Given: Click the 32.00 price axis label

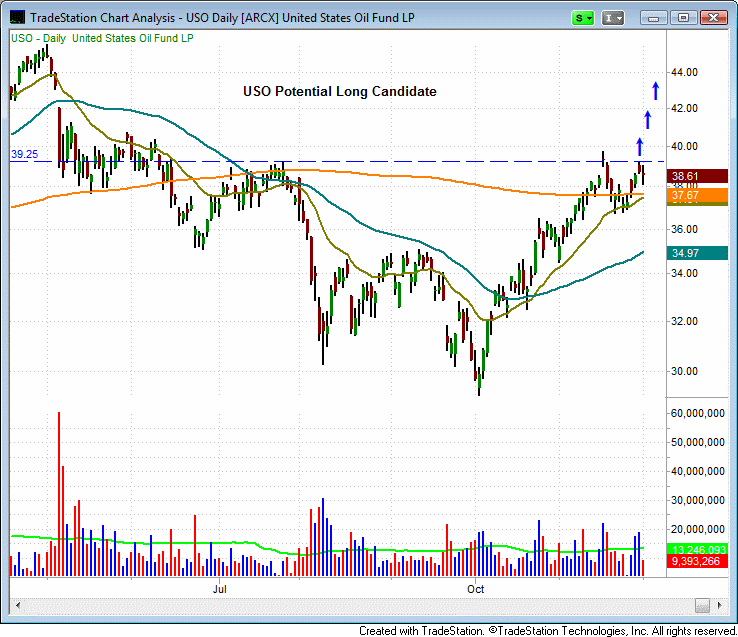Looking at the screenshot, I should coord(685,321).
